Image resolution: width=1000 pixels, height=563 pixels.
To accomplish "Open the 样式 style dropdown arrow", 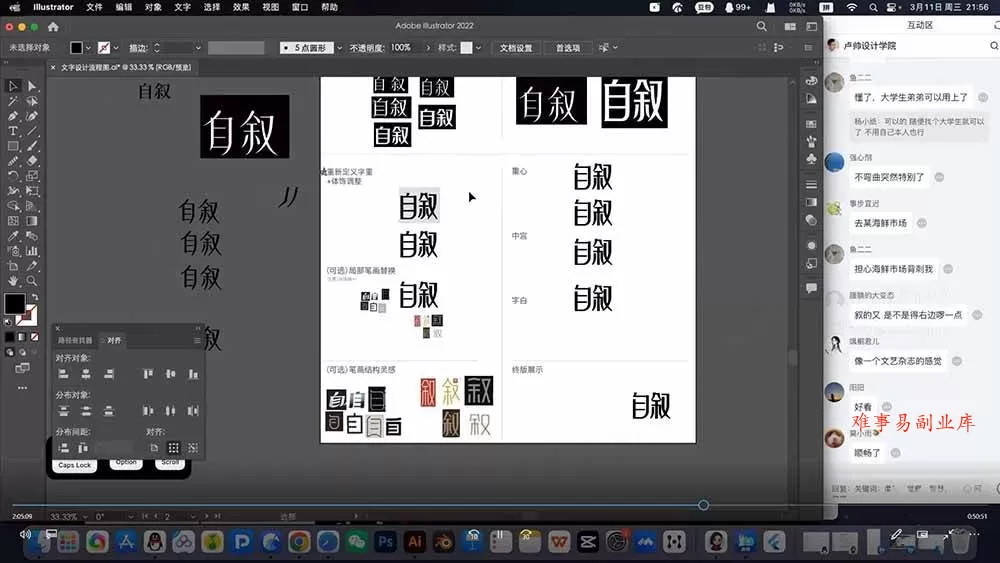I will (478, 48).
